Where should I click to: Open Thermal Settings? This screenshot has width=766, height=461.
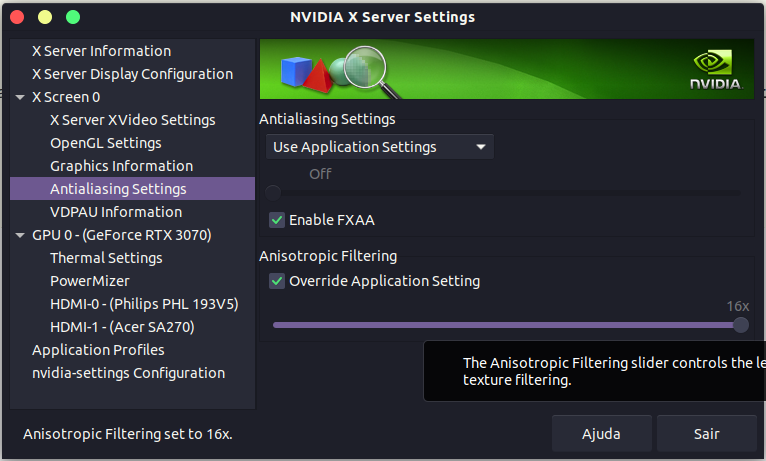106,258
